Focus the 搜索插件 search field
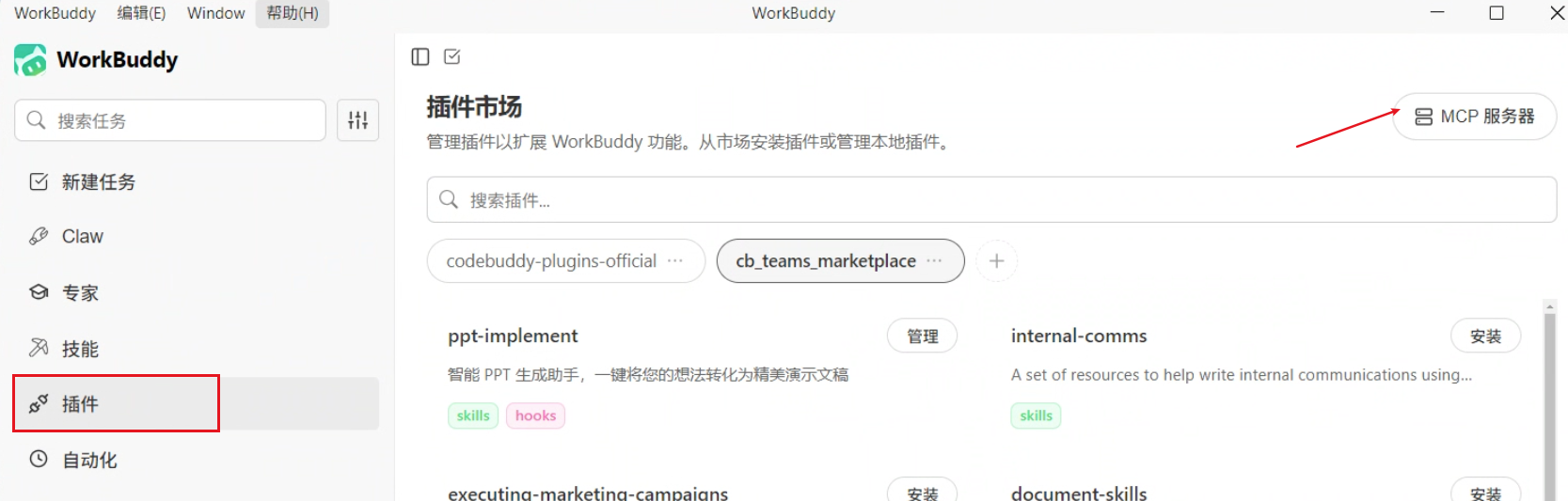Viewport: 1568px width, 501px height. coord(991,199)
